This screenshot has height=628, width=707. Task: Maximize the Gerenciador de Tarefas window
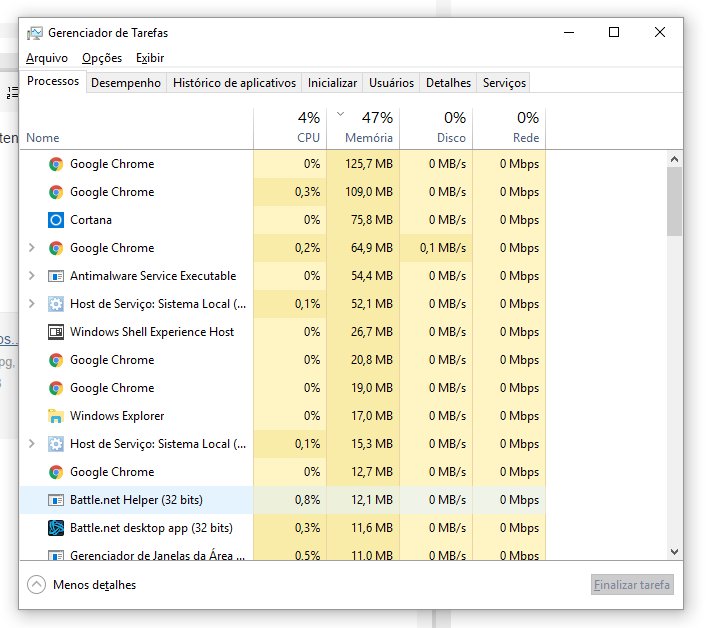614,32
